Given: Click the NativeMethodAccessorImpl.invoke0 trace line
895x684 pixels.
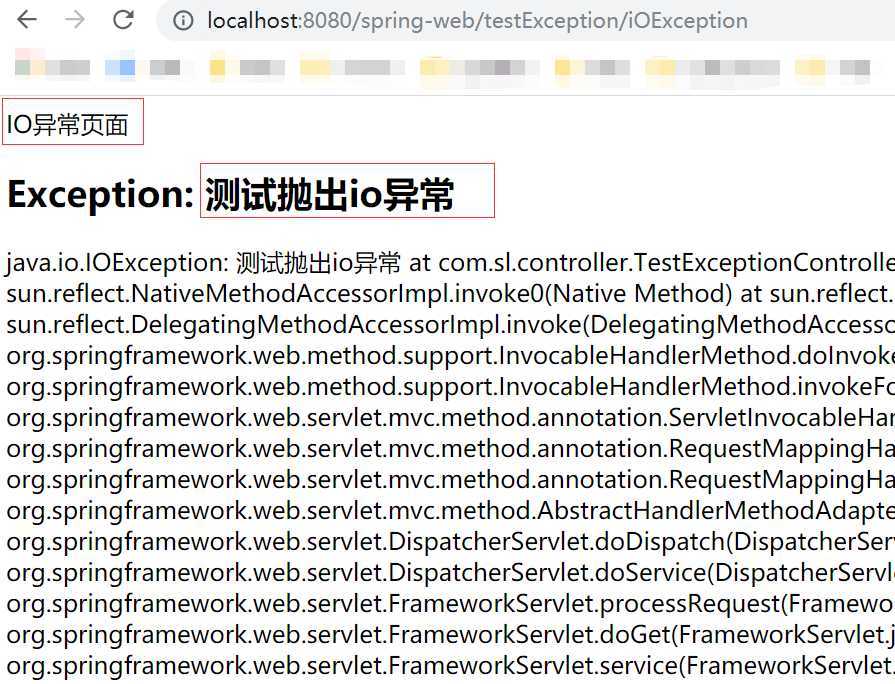Looking at the screenshot, I should click(450, 294).
